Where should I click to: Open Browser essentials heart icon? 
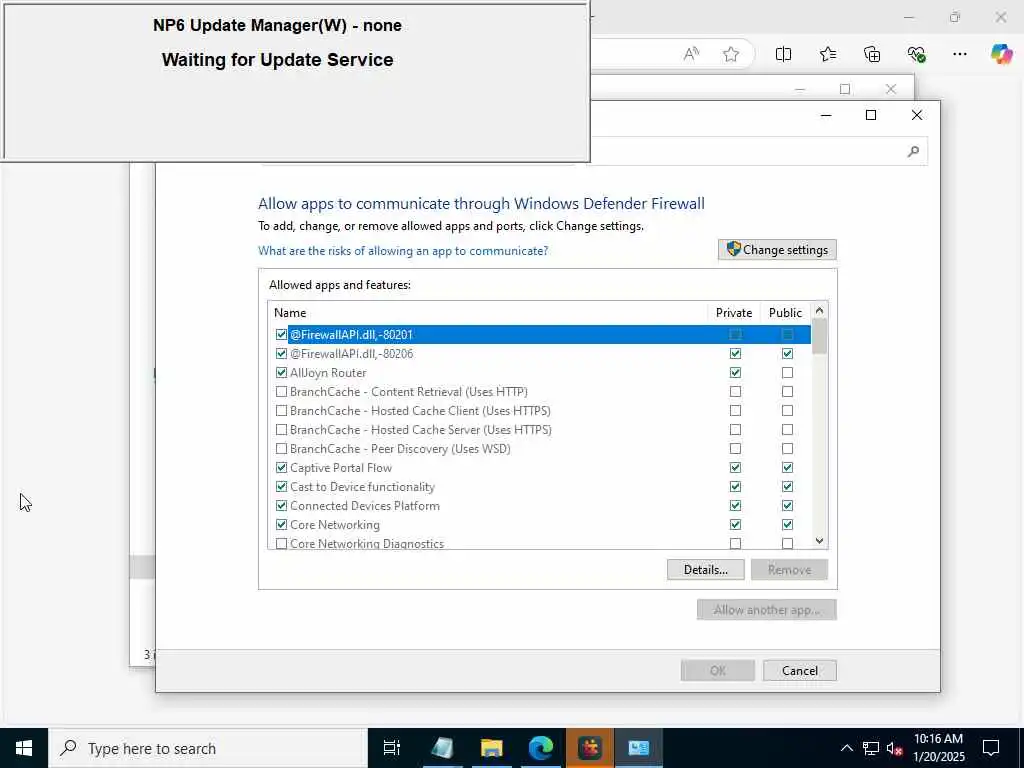click(916, 54)
